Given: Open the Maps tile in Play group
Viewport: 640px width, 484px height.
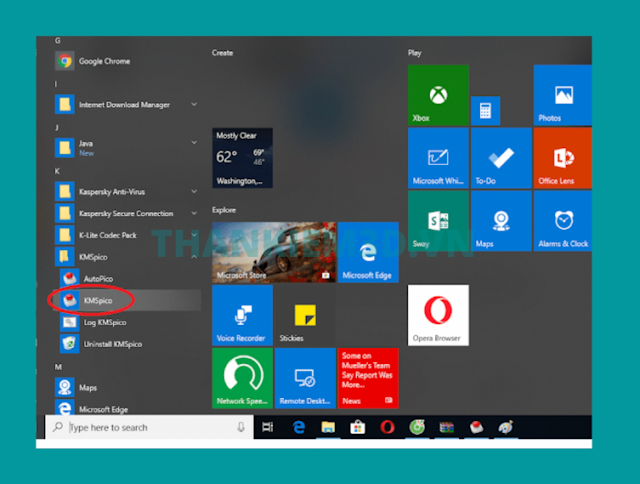Looking at the screenshot, I should (x=501, y=221).
